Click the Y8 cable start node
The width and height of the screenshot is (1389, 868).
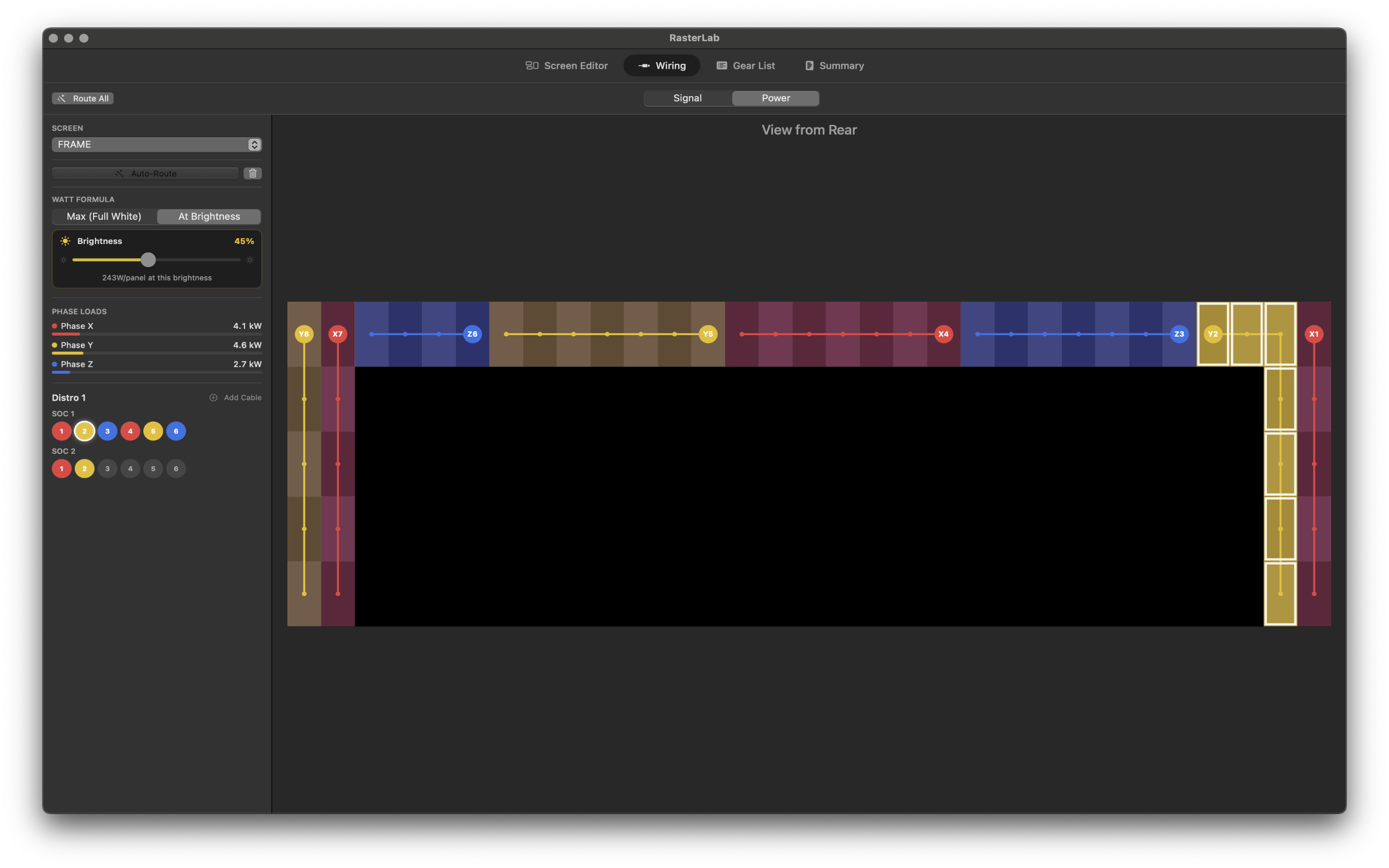[304, 334]
